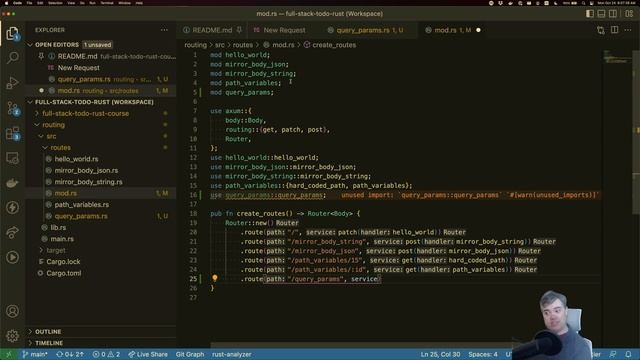Image resolution: width=640 pixels, height=360 pixels.
Task: Customize layout icon in title bar
Action: tap(629, 13)
